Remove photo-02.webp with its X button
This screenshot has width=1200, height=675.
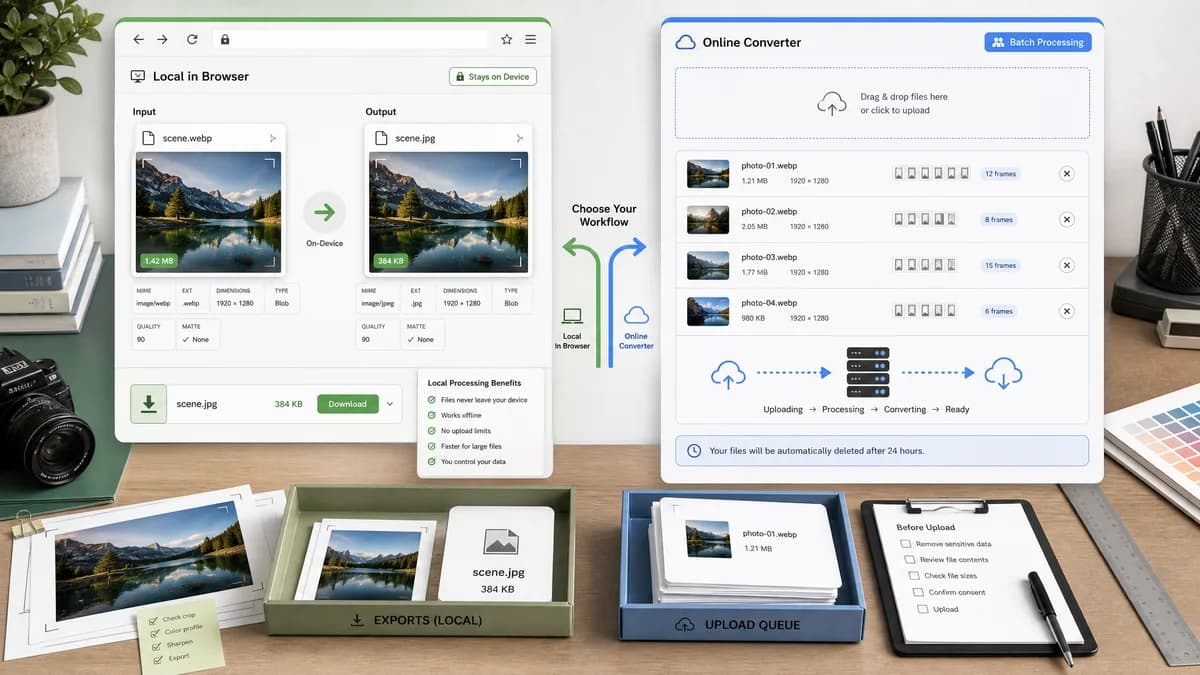1066,219
